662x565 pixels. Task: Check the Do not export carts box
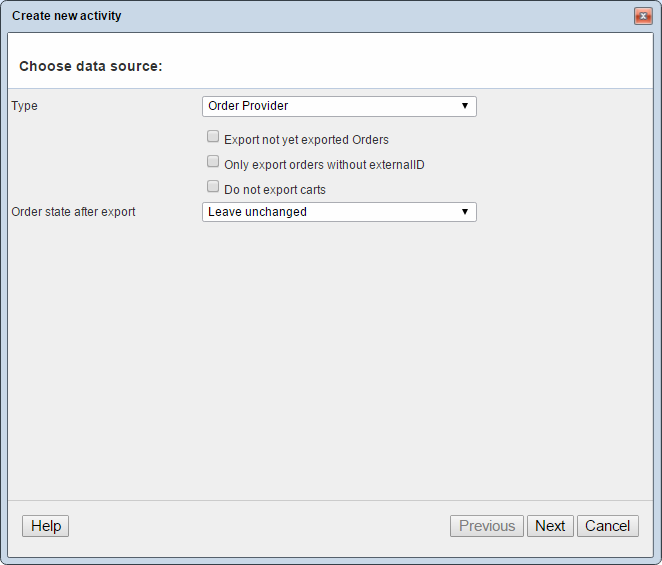click(213, 187)
